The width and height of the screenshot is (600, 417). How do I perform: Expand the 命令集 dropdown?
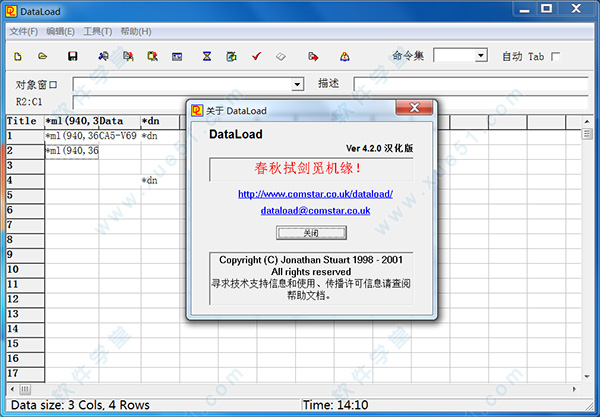480,55
